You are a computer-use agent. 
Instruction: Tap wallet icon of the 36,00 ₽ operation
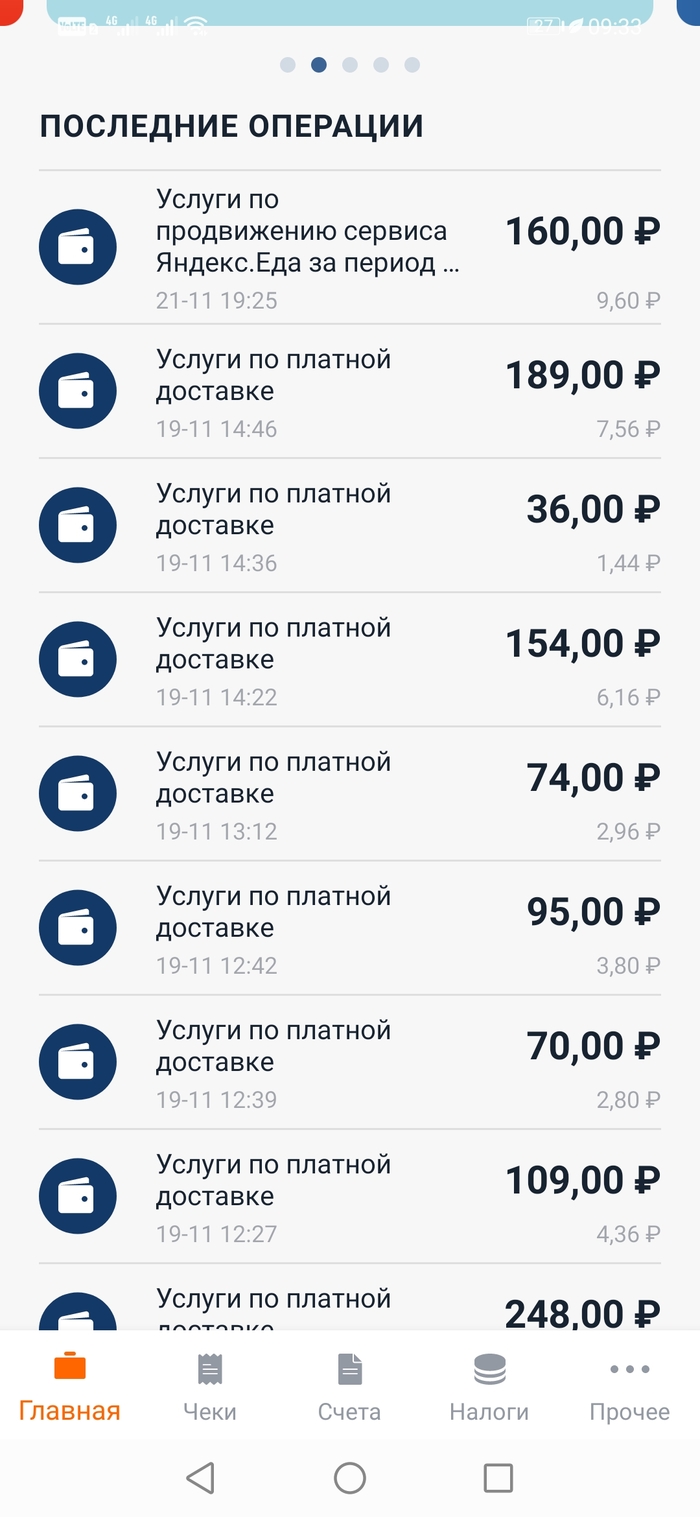[x=78, y=525]
